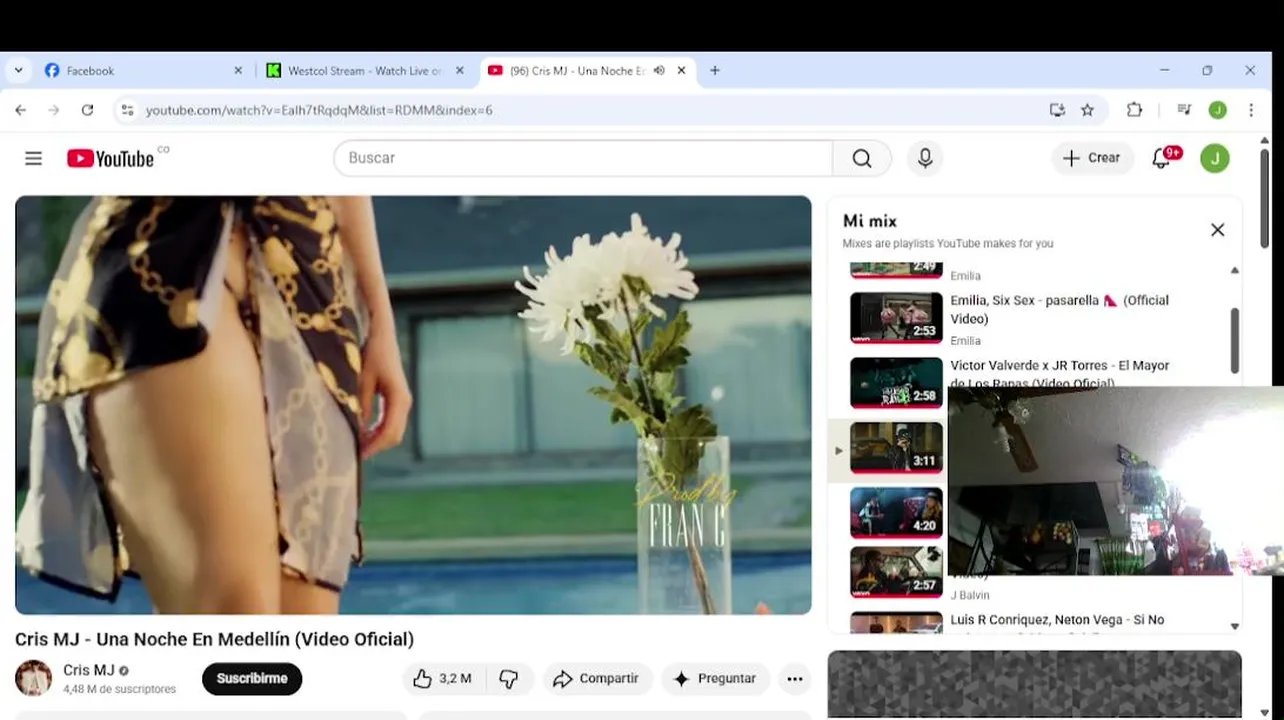Screen dimensions: 1284x720
Task: Select the Cris MJ - Una Noche tab
Action: [576, 71]
